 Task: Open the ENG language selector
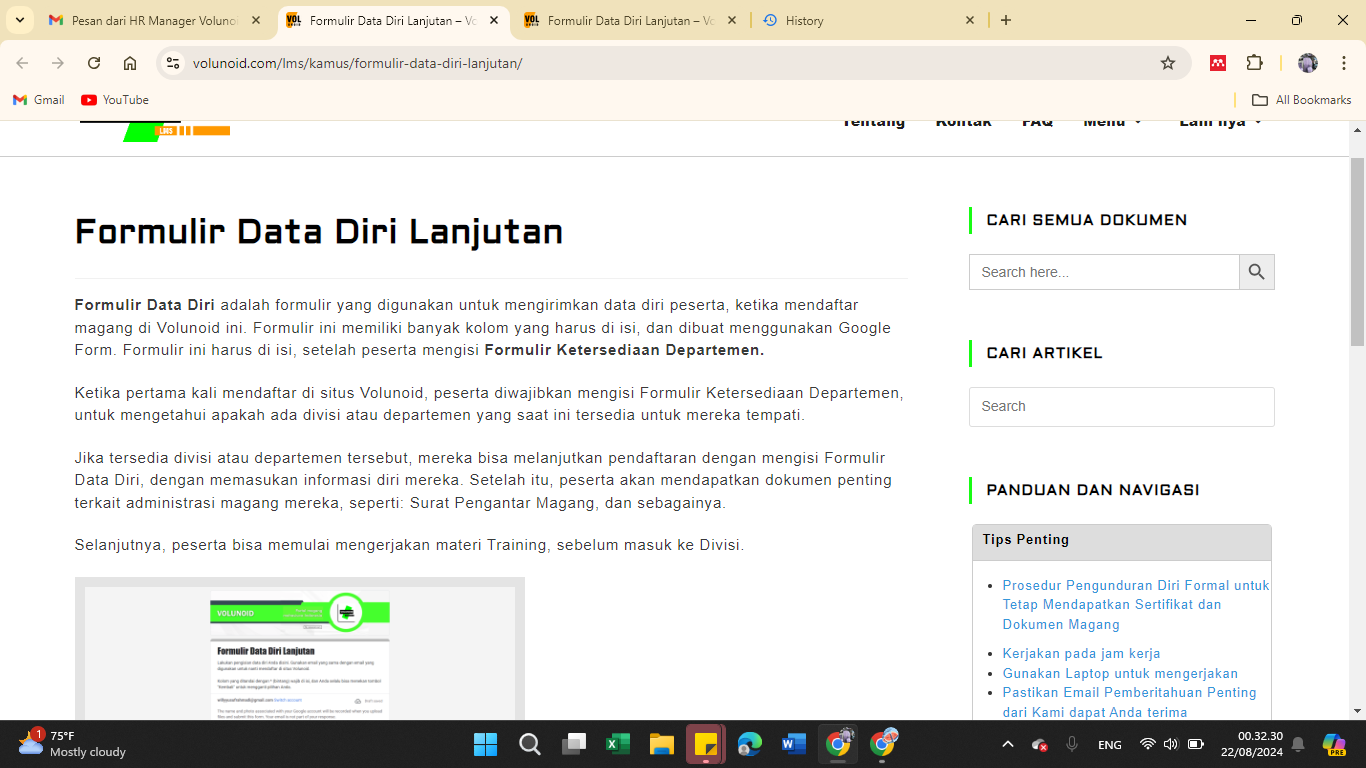point(1109,745)
